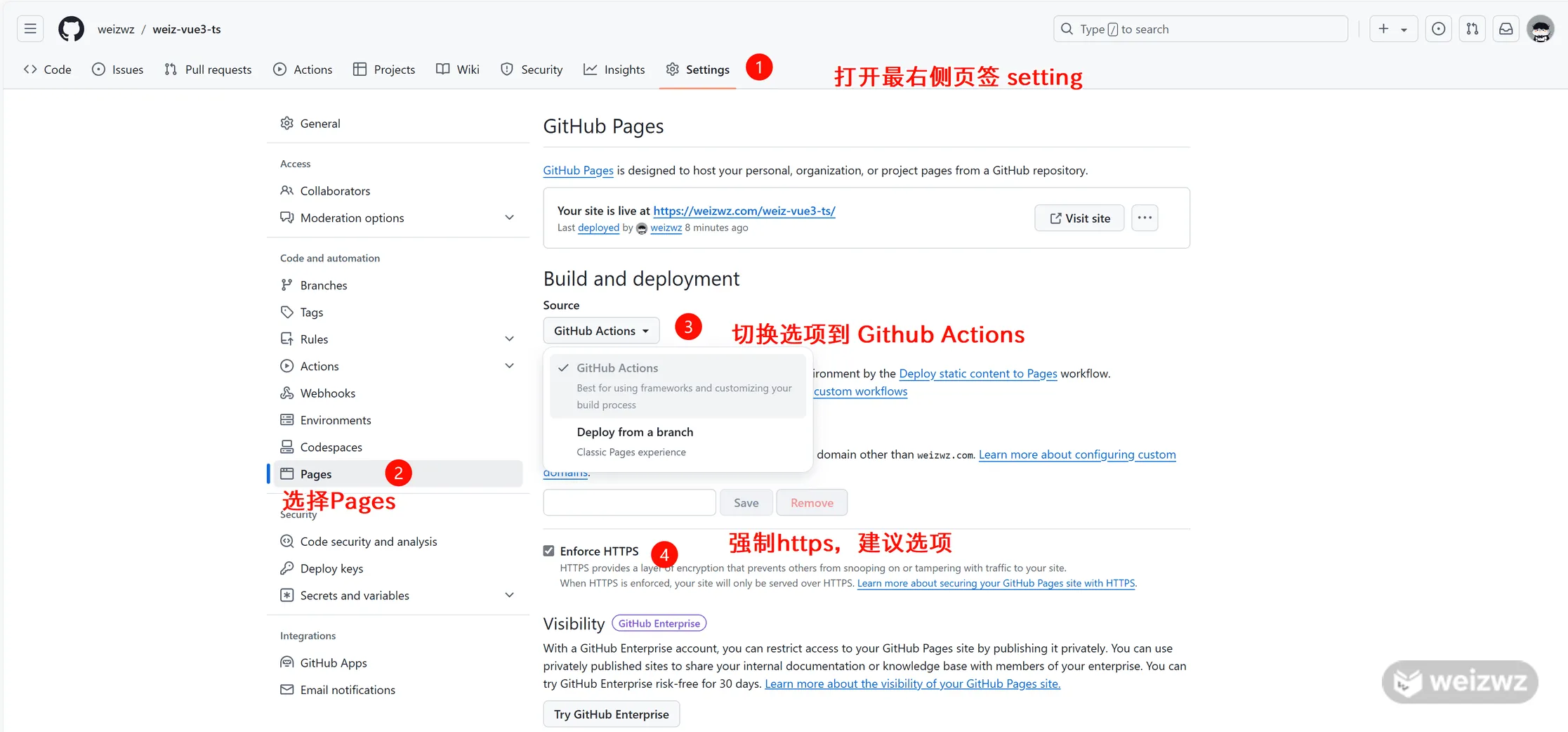Open the issues icon in header
The width and height of the screenshot is (1568, 732).
point(1439,29)
